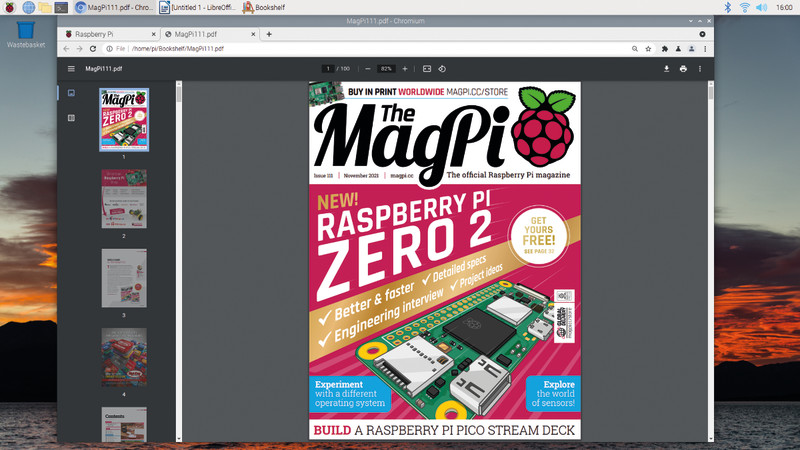
Task: Open the Extensions puzzle icon
Action: [665, 48]
